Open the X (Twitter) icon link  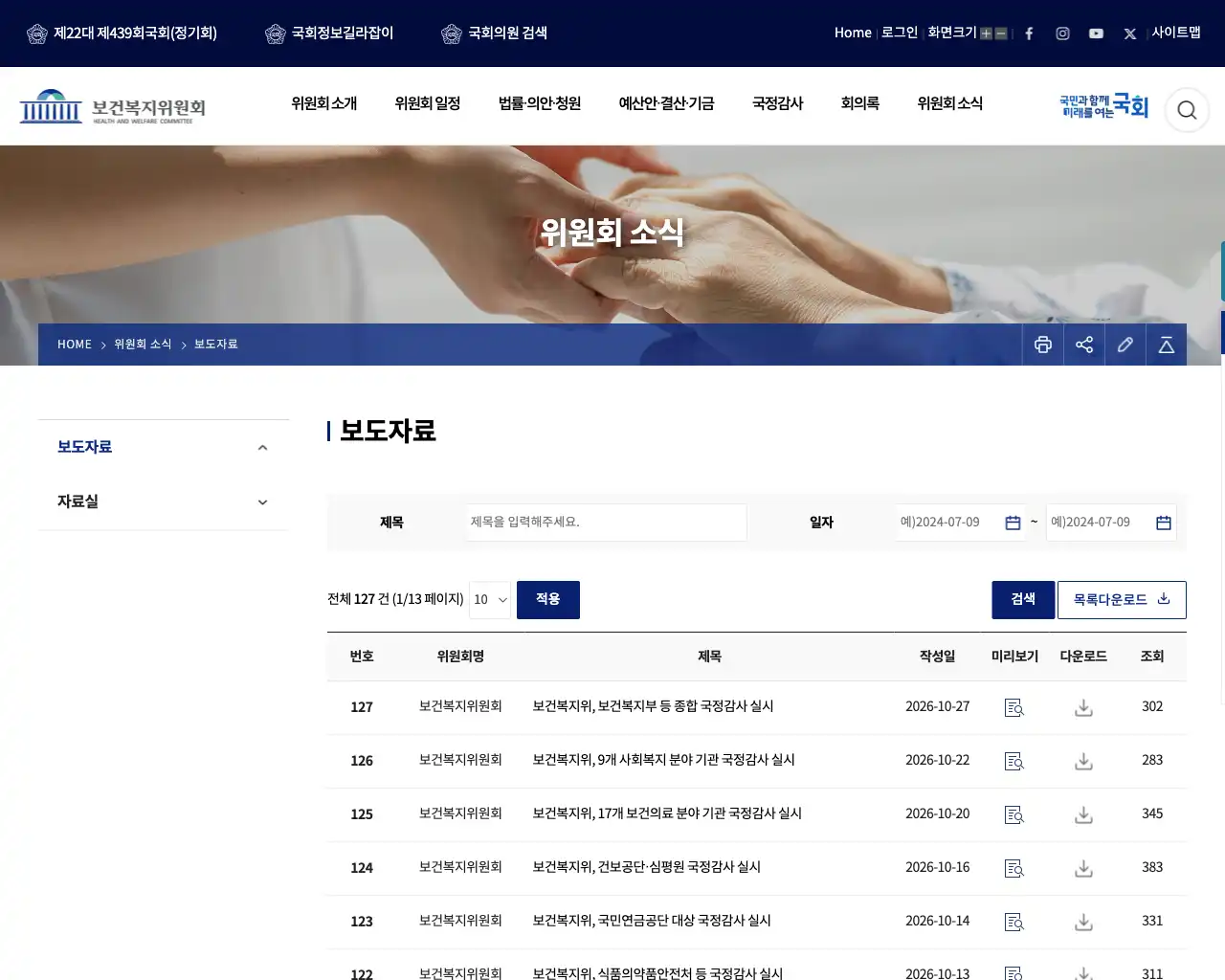tap(1130, 33)
